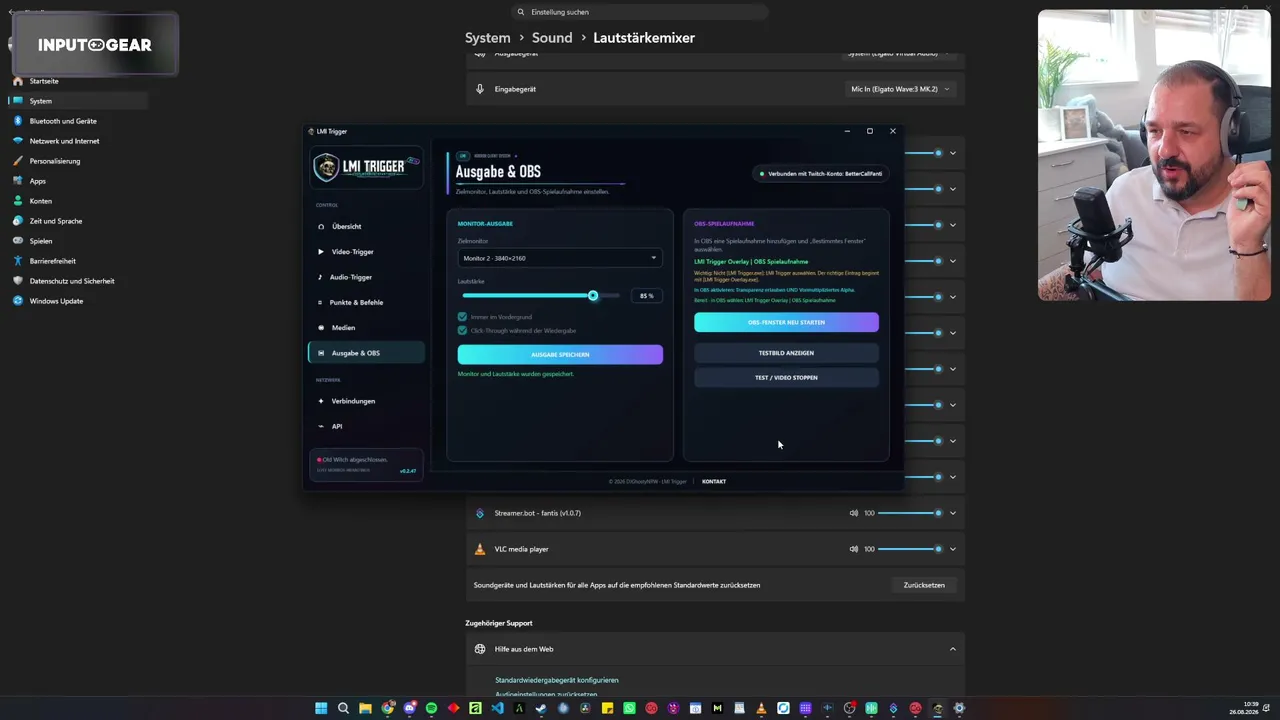
Task: Expand the VLC media player row
Action: click(x=953, y=549)
